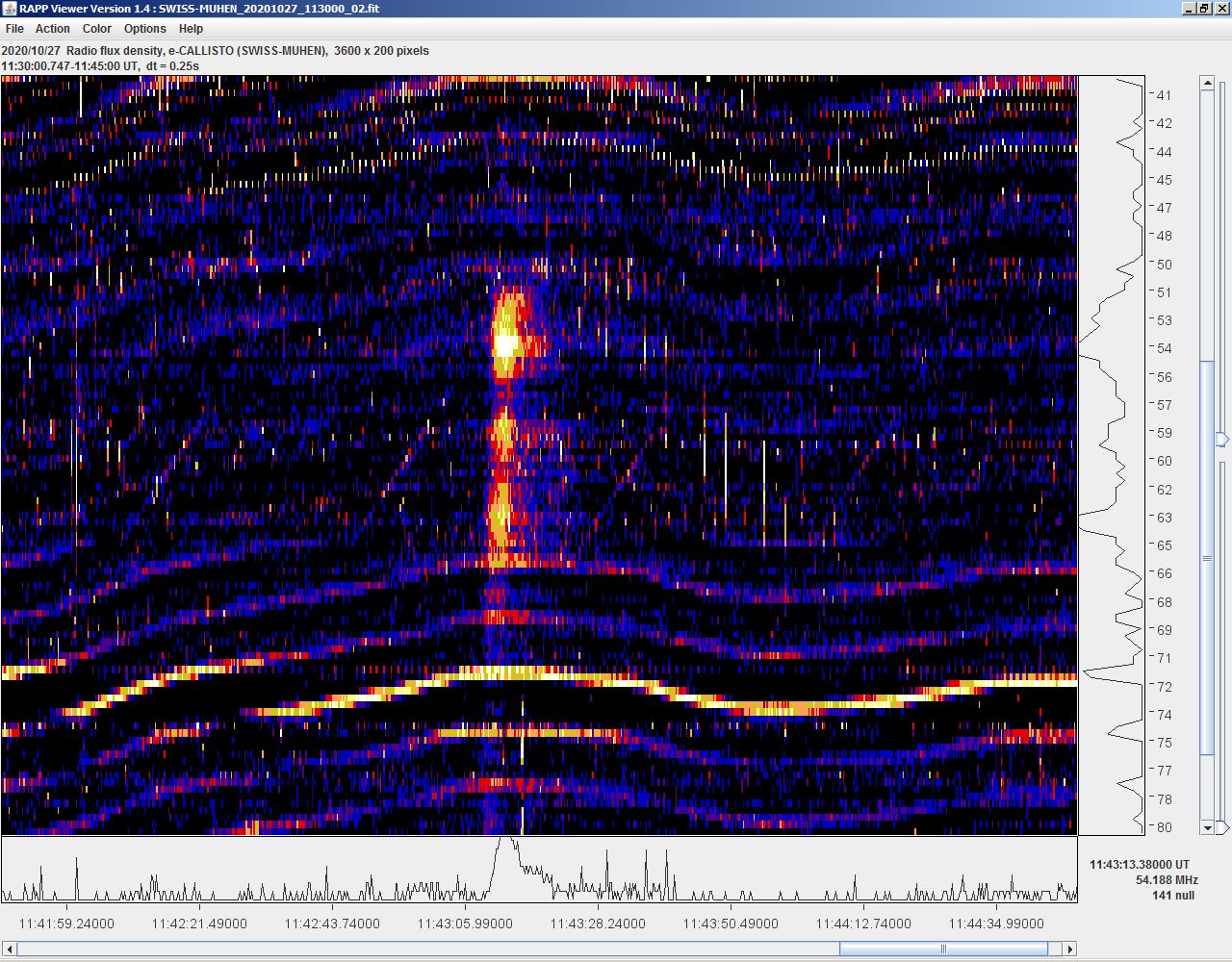Click time label 11:44:34.99000
Screen dimensions: 1232x962
coord(996,924)
